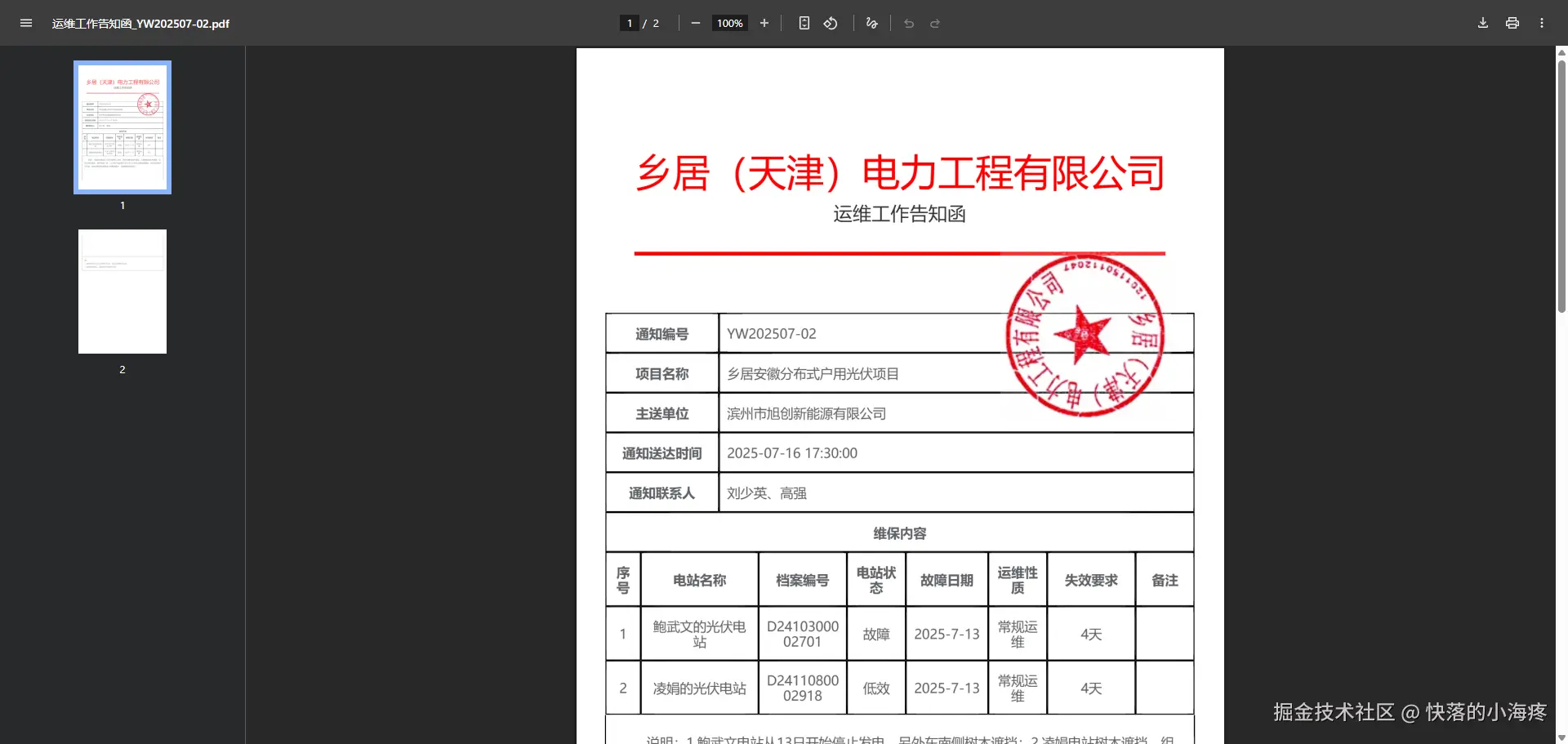Print the document
1568x744 pixels.
pyautogui.click(x=1512, y=23)
